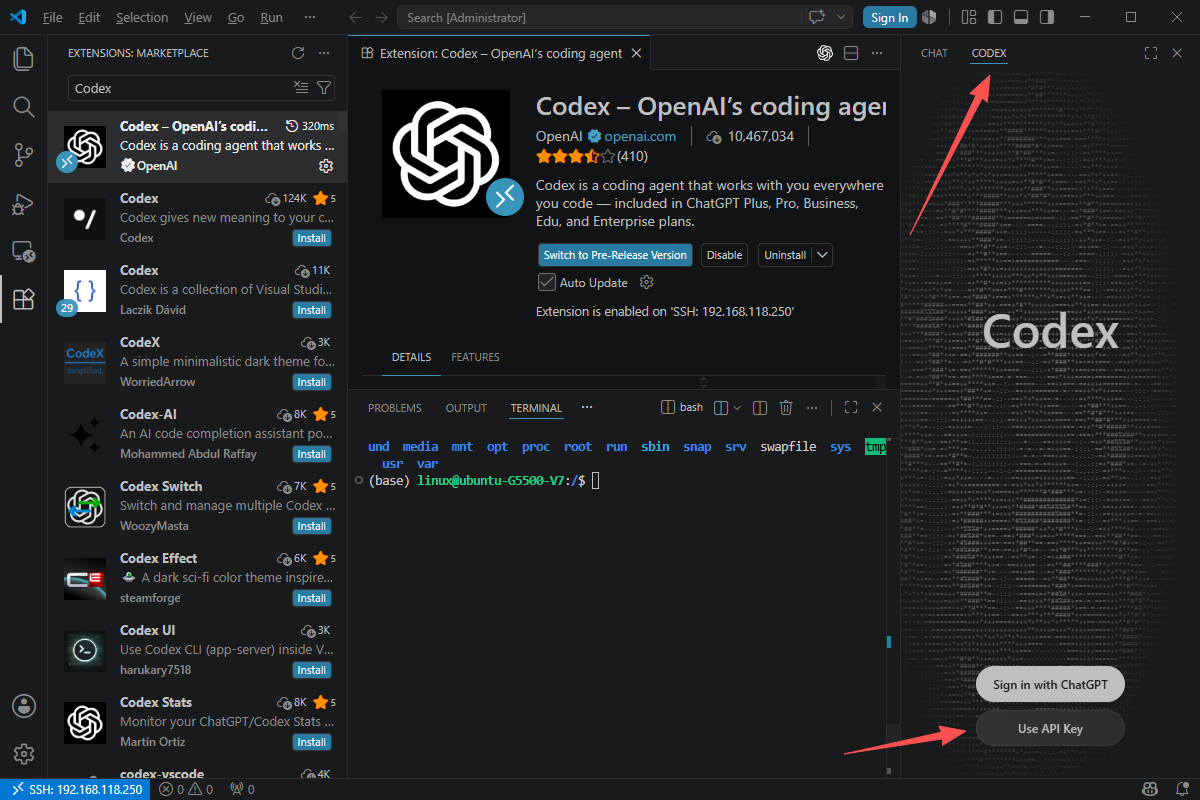This screenshot has height=800, width=1200.
Task: Open the Accounts icon in activity bar
Action: tap(24, 705)
